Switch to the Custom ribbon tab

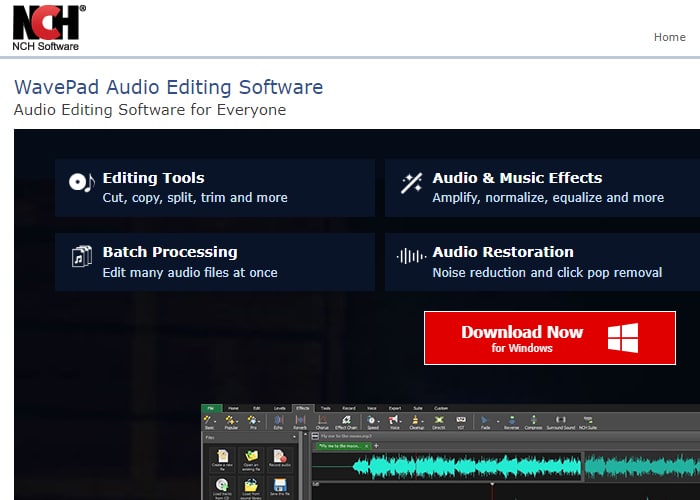(x=441, y=408)
